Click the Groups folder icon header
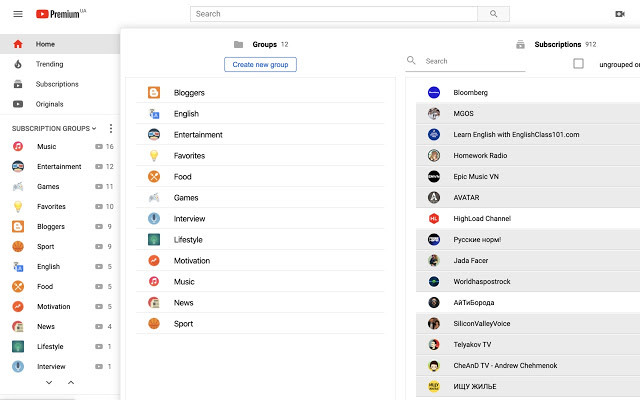This screenshot has width=640, height=400. pos(238,44)
